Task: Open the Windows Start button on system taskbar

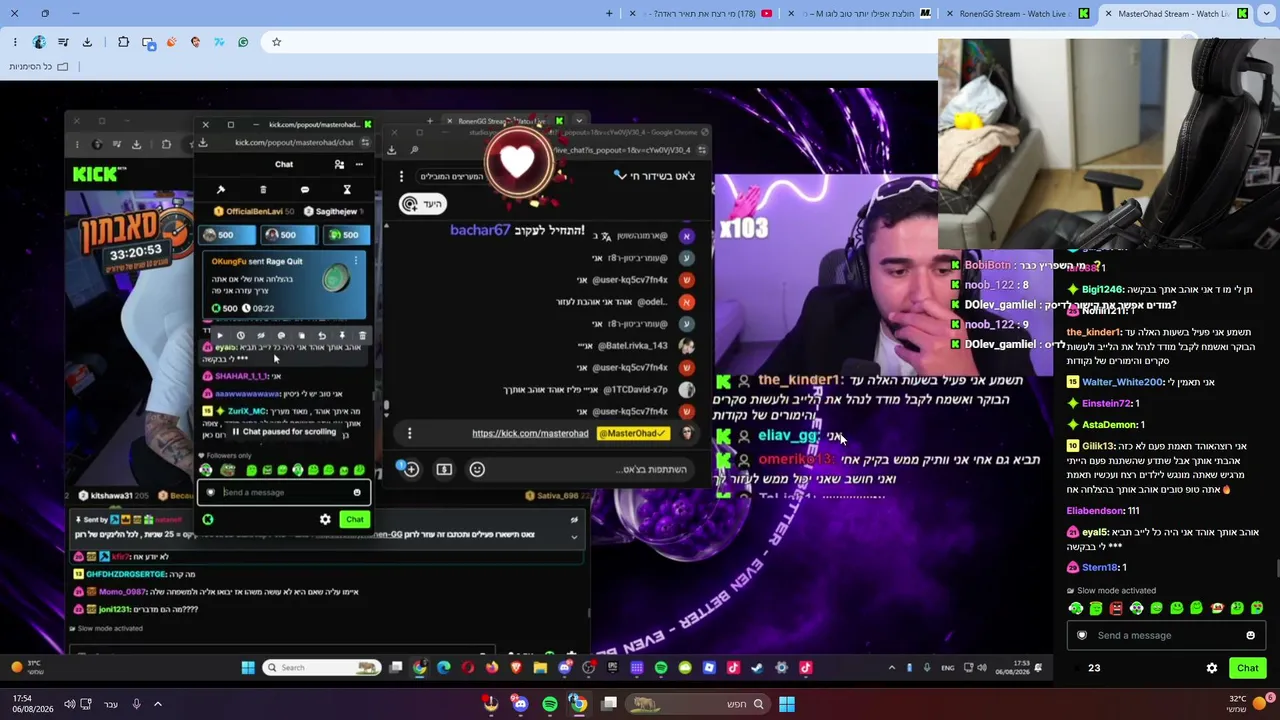Action: 787,704
